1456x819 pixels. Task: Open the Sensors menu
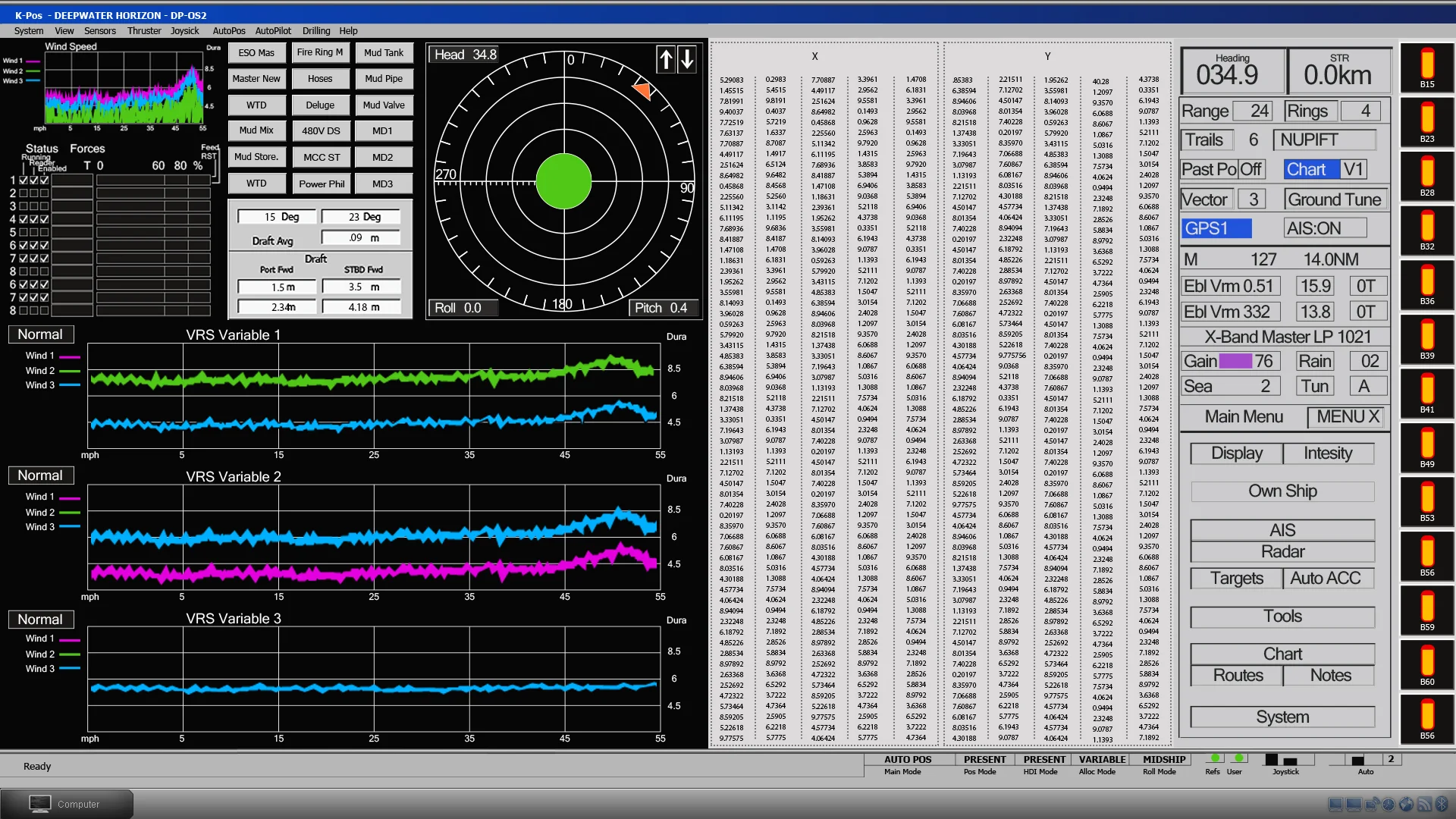click(x=100, y=31)
